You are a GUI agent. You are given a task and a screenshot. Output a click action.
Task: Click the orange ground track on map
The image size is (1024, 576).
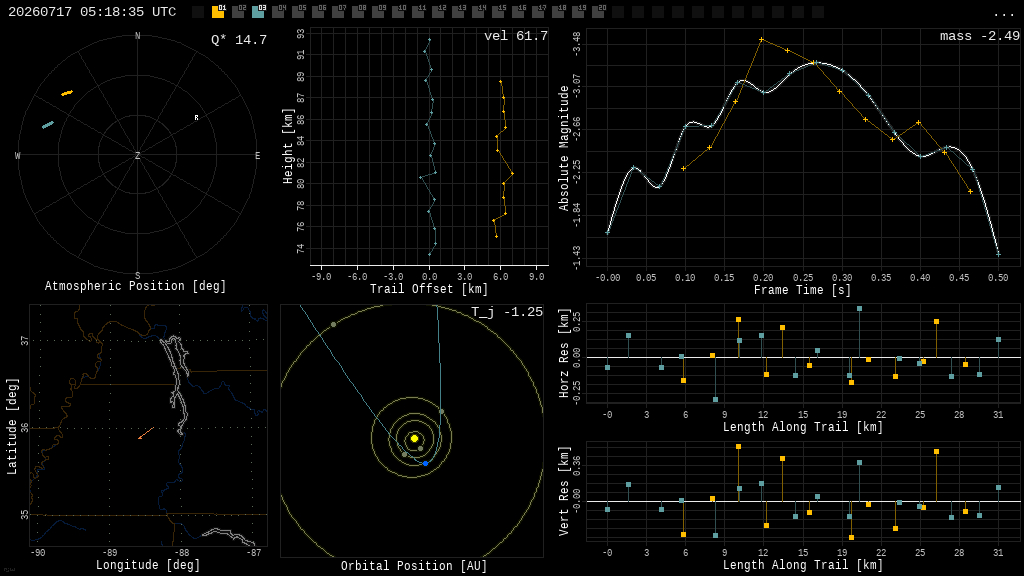tap(146, 433)
